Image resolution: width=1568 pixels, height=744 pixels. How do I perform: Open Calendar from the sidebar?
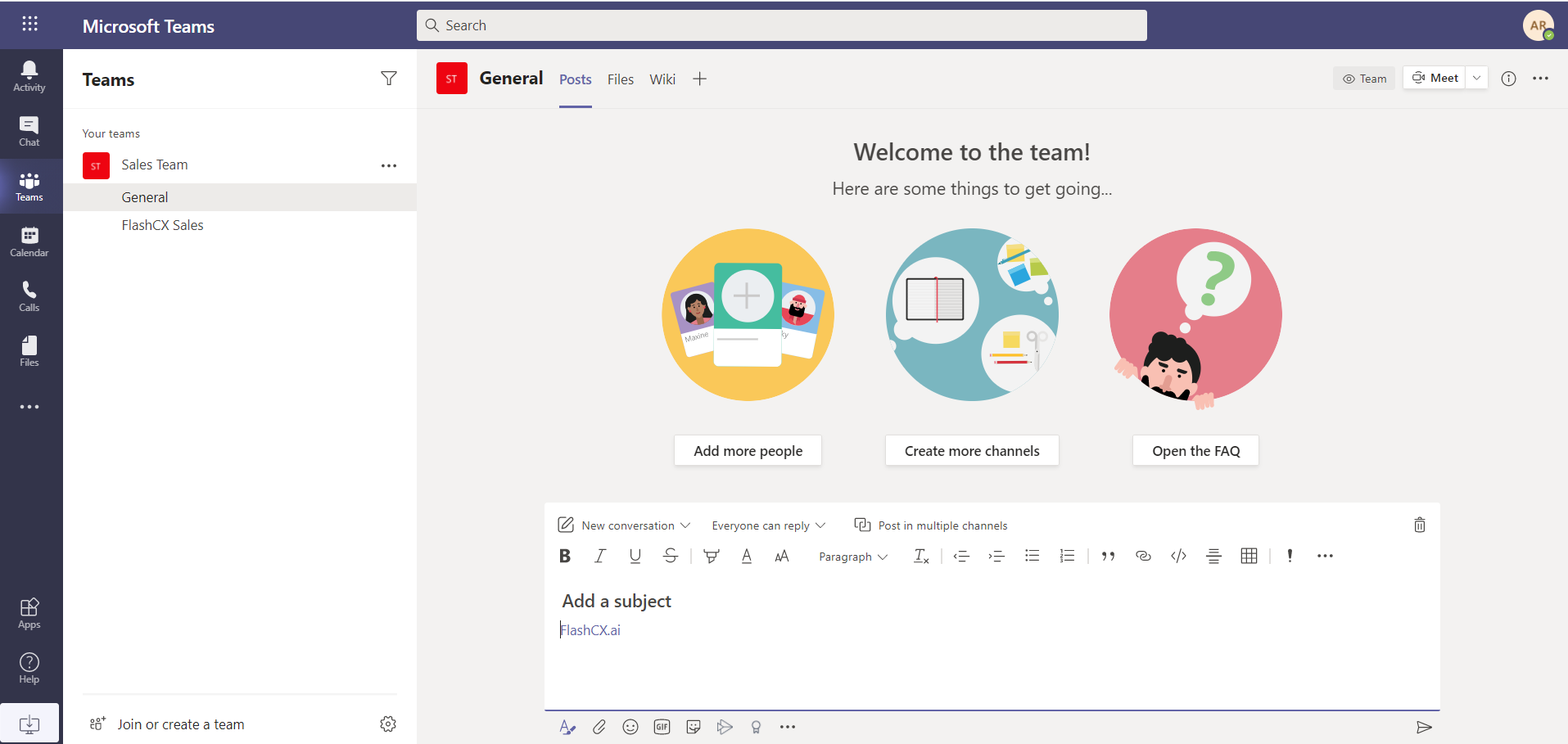click(29, 241)
